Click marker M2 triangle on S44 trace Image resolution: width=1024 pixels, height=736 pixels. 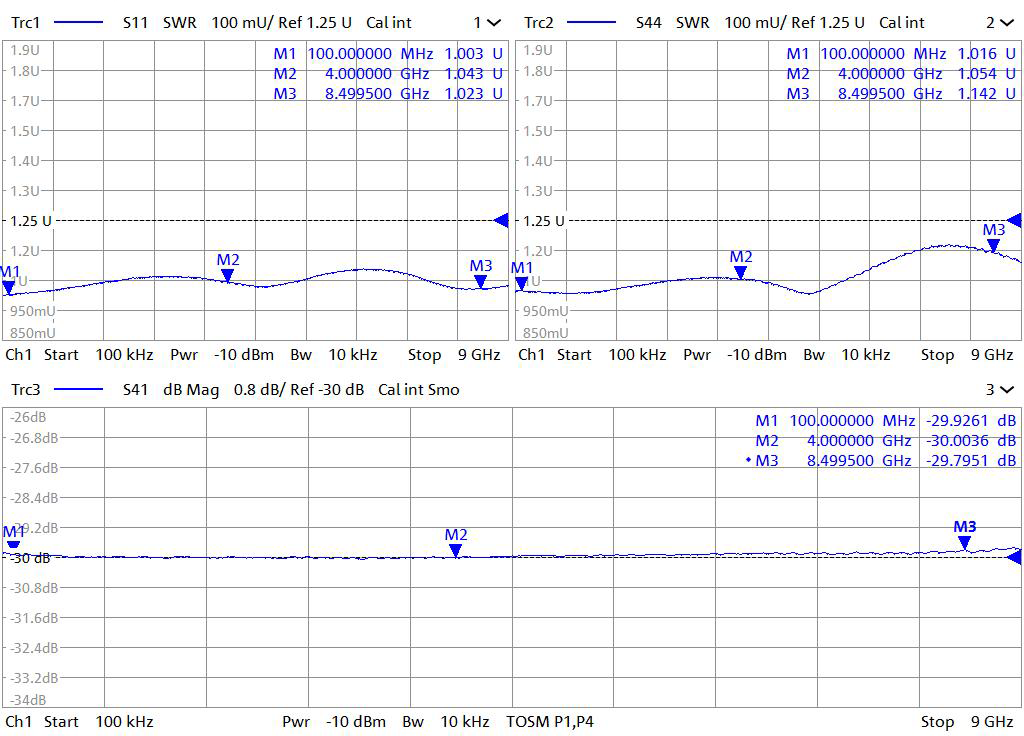pos(740,273)
